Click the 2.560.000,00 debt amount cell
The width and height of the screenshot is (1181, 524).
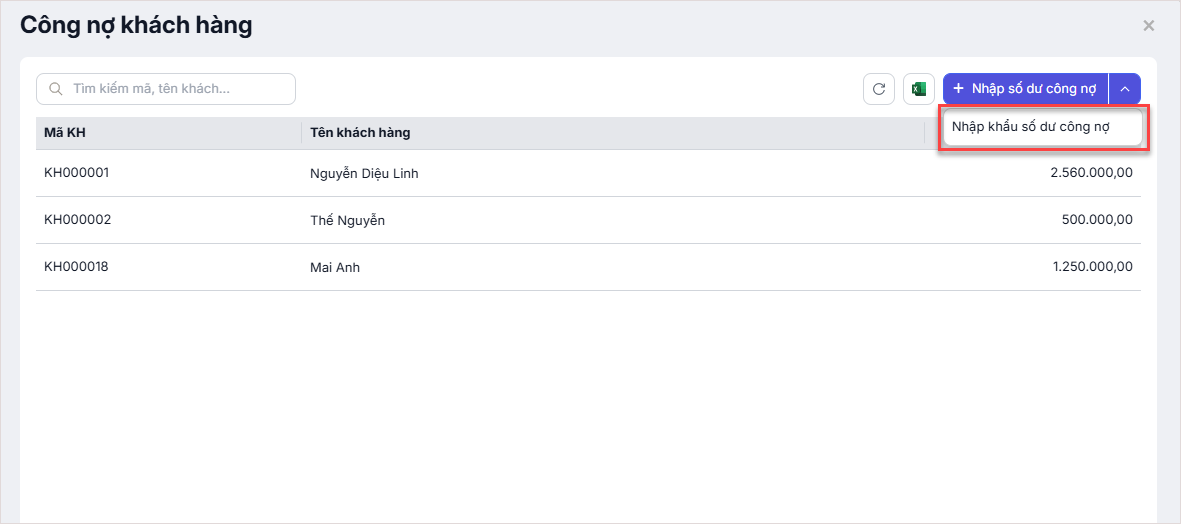click(x=1091, y=173)
